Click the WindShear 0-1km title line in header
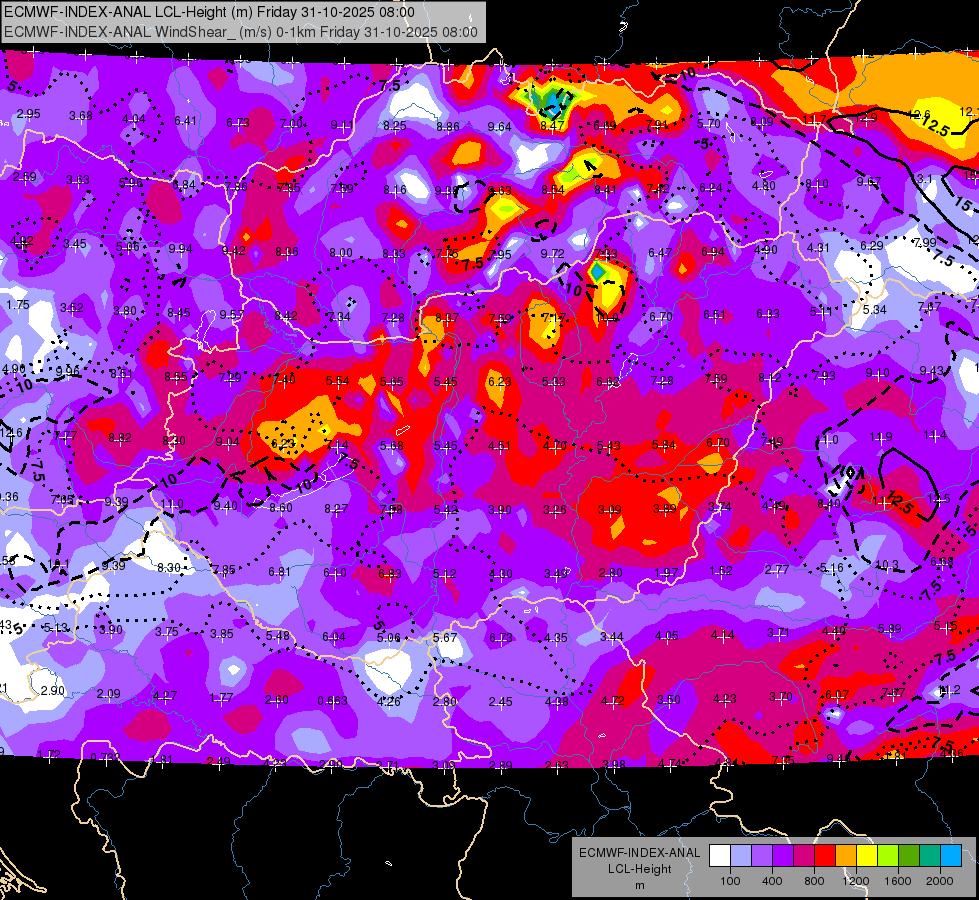This screenshot has width=979, height=900. [241, 32]
